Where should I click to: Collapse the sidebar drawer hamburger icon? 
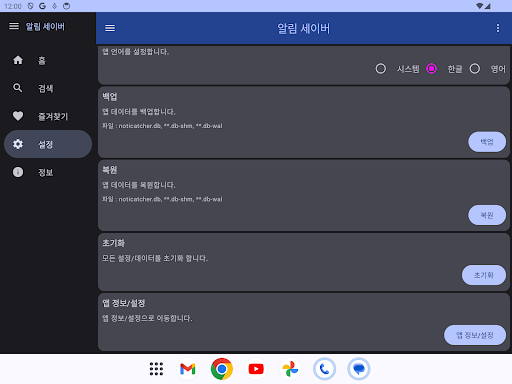[14, 26]
